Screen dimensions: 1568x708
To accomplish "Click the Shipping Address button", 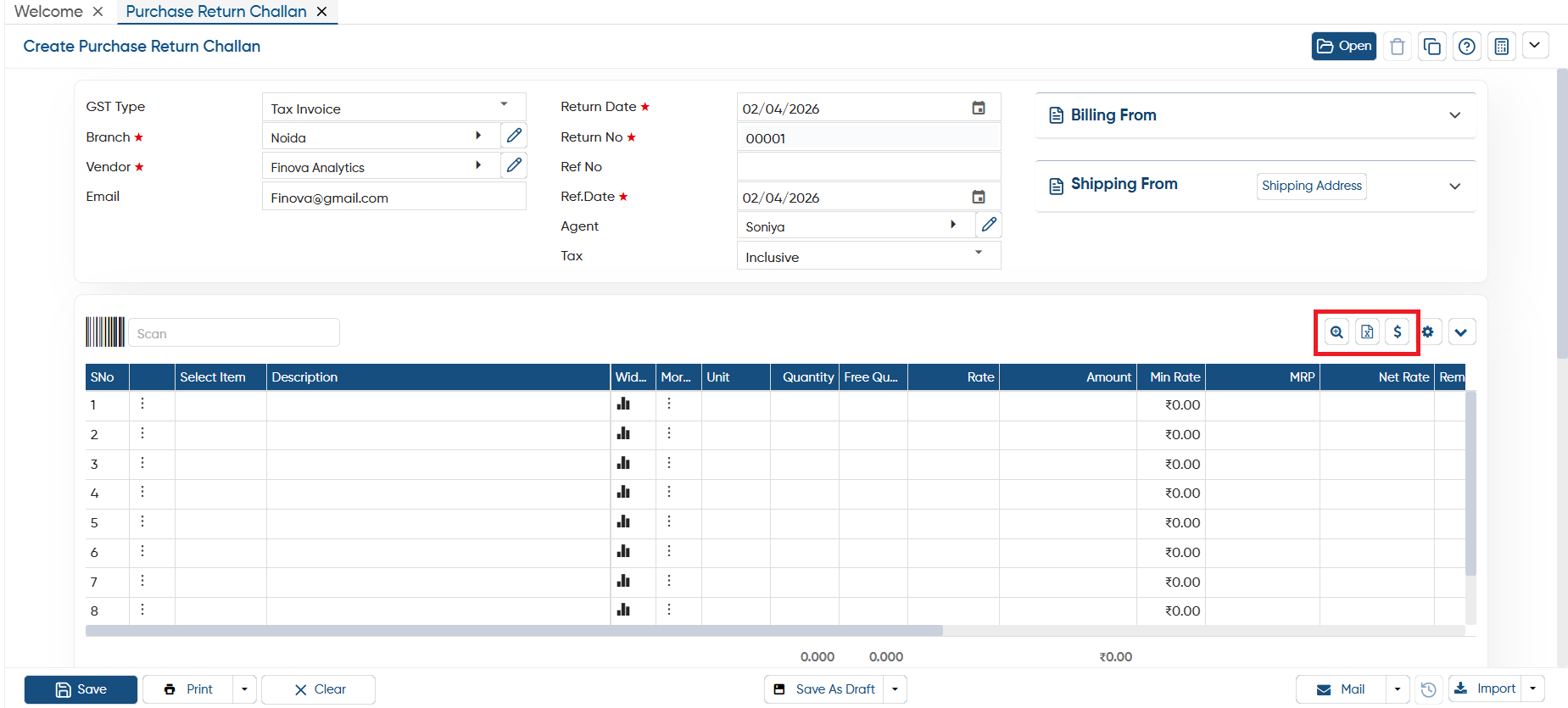I will [1311, 186].
